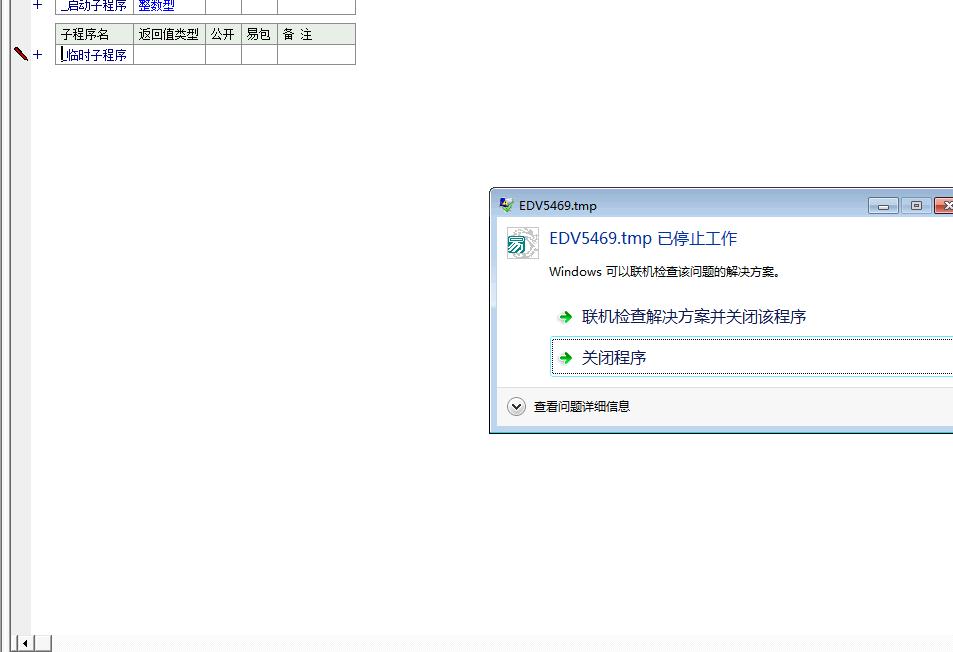Click the 整数型 return type cell
Viewport: 953px width, 652px height.
click(169, 6)
